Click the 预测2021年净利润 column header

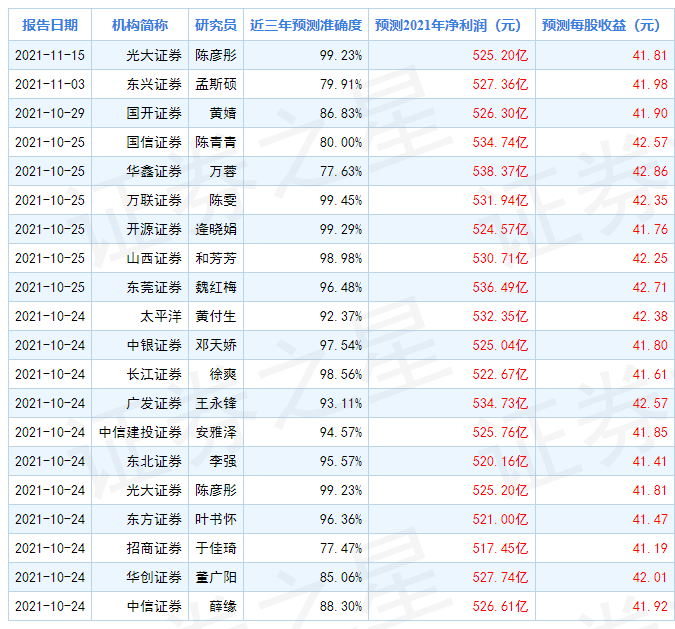452,25
